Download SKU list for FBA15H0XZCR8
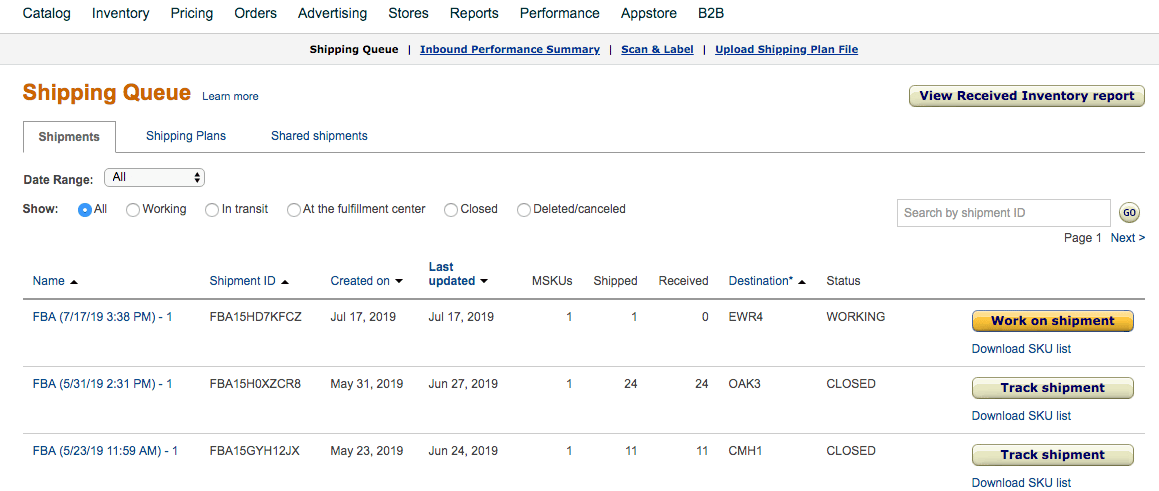Viewport: 1159px width, 491px height. (x=1021, y=416)
